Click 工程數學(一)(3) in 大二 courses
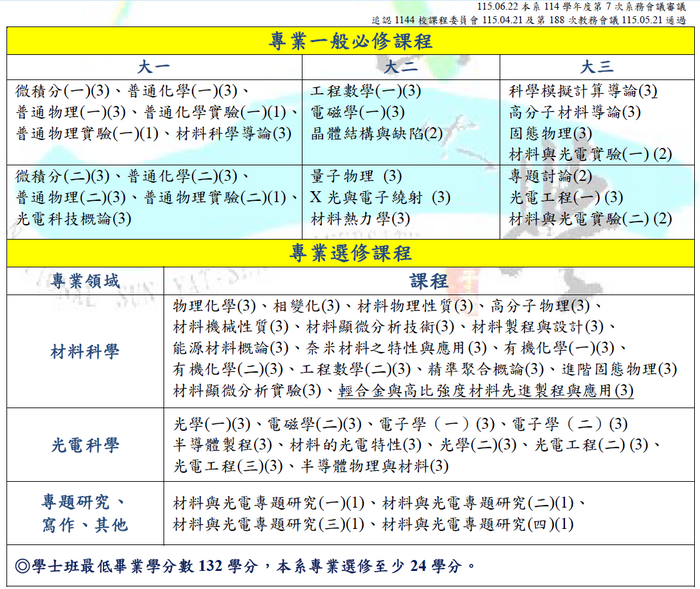 point(366,91)
